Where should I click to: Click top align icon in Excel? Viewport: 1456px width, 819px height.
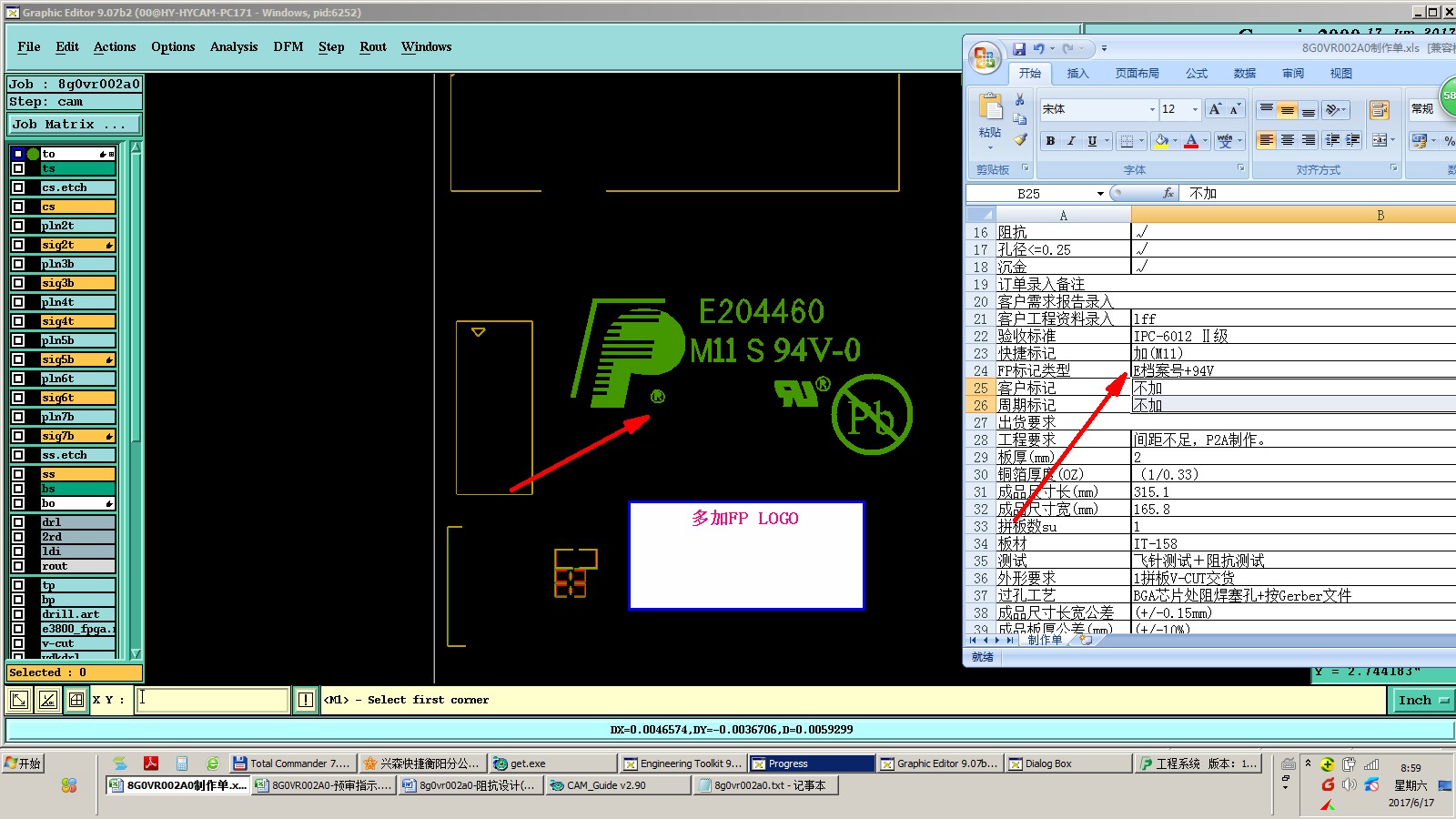[1266, 109]
